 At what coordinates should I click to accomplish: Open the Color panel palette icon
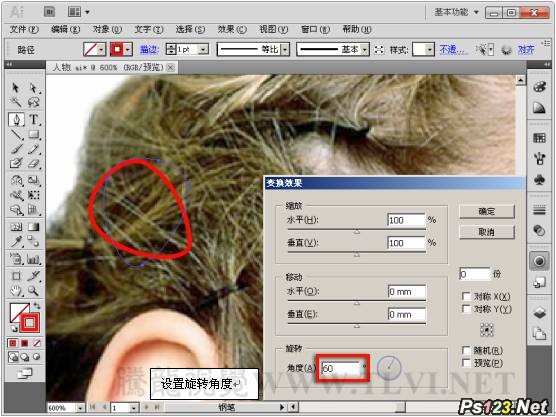pyautogui.click(x=539, y=87)
